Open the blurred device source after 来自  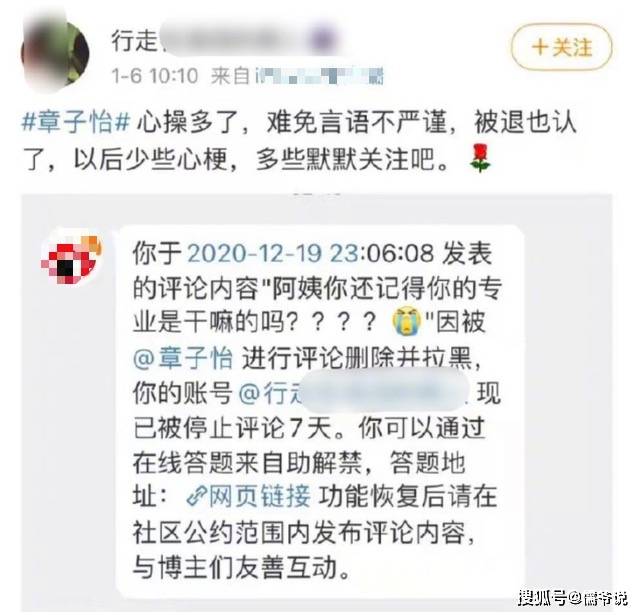[319, 76]
